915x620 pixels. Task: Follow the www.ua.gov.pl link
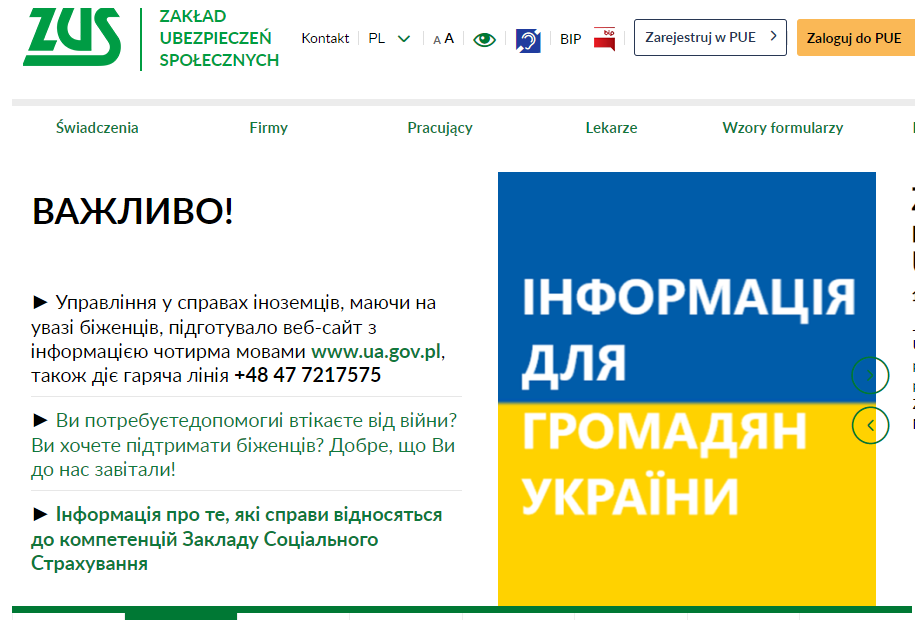click(376, 352)
